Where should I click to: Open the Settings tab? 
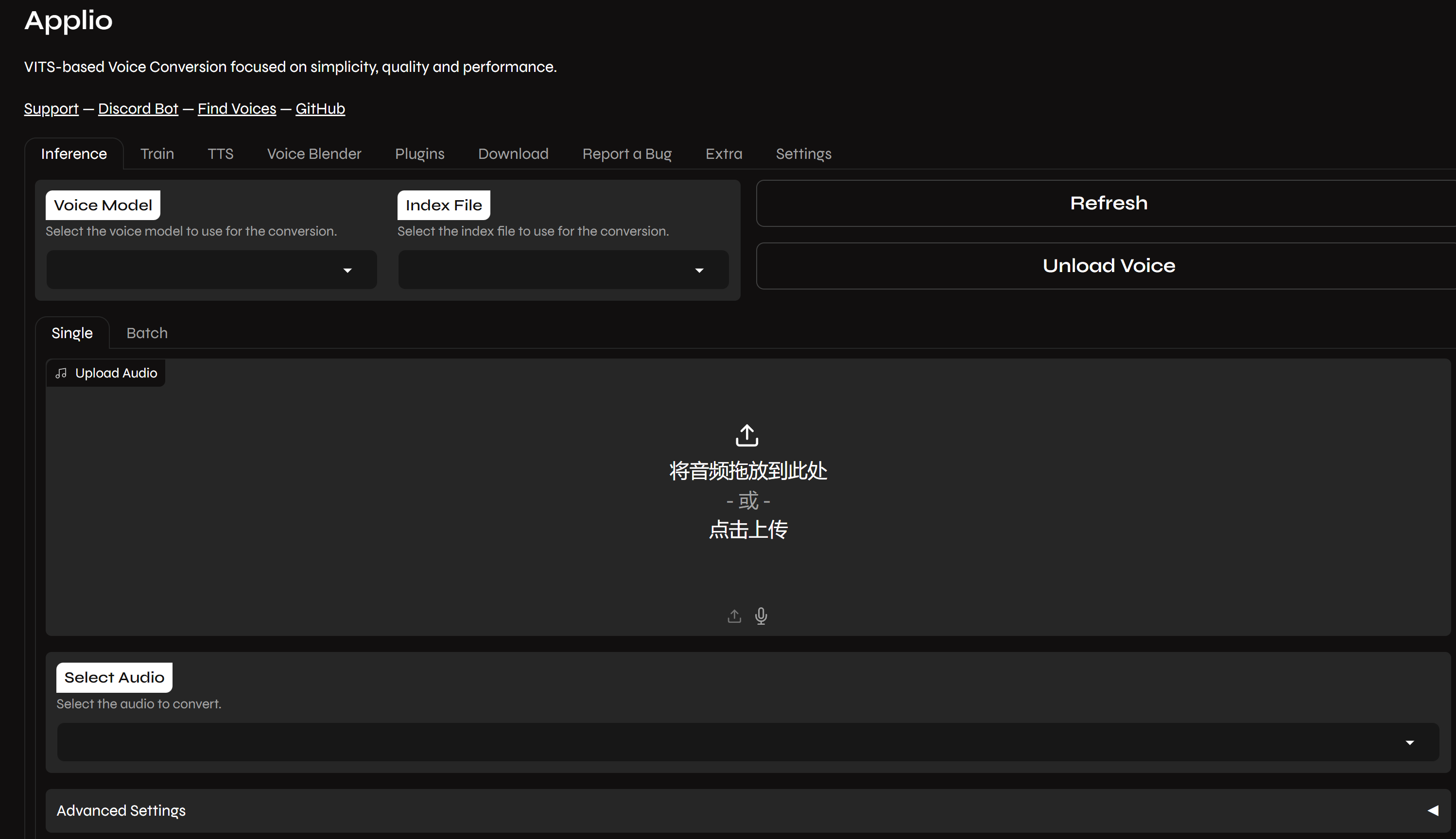click(803, 154)
